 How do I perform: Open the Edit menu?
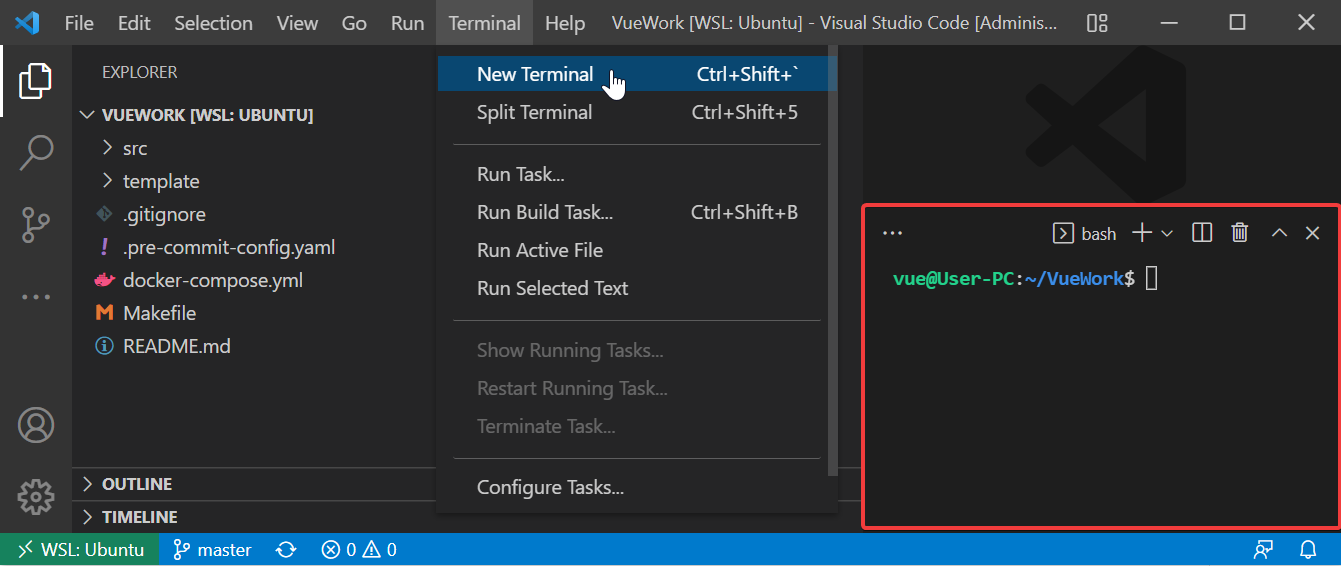(x=134, y=22)
